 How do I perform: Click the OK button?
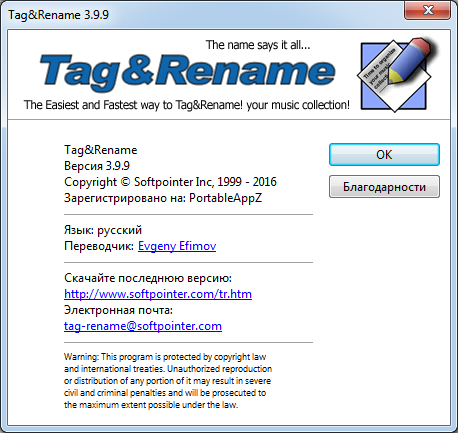pos(384,155)
